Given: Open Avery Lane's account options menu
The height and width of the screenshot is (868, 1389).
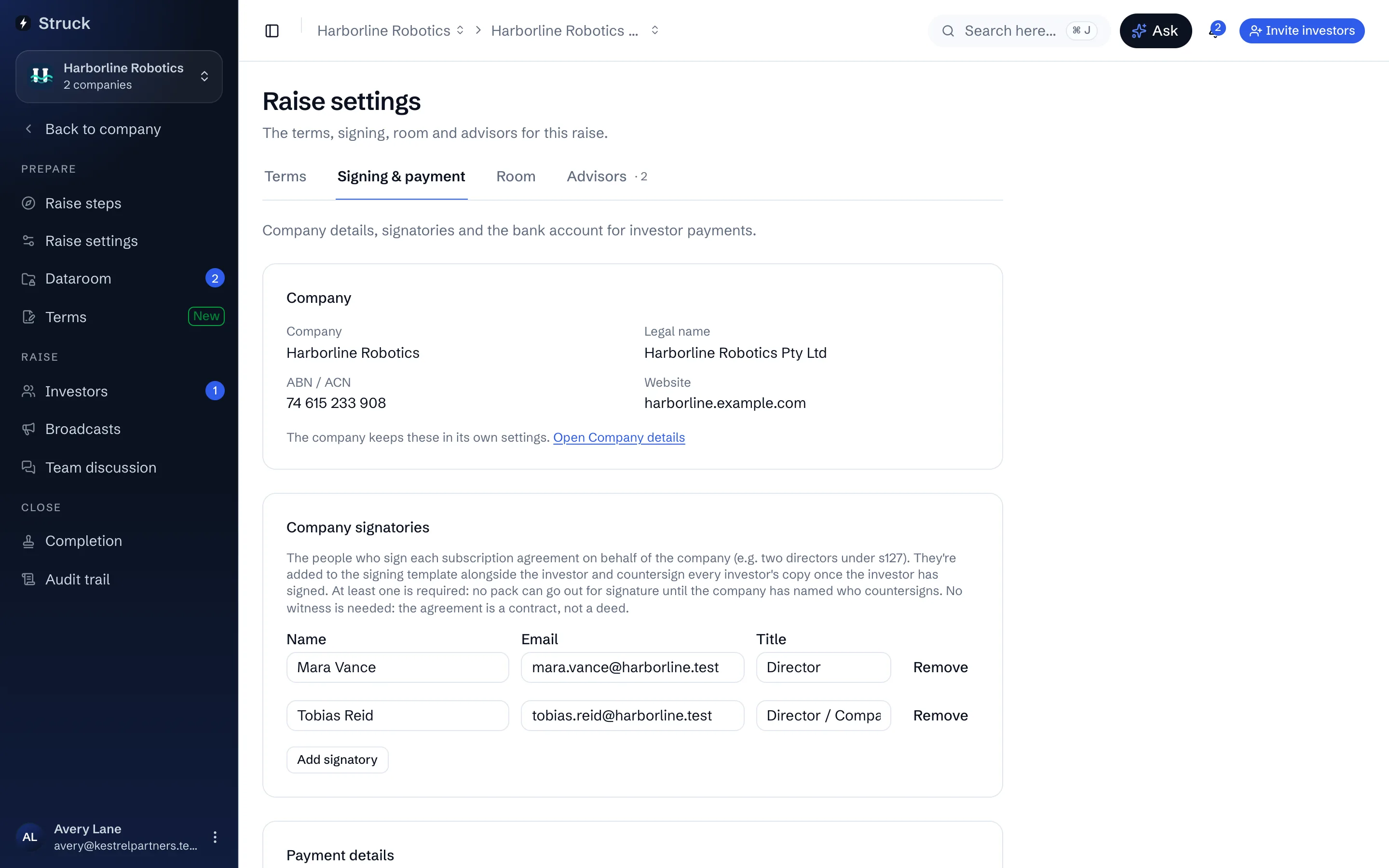Looking at the screenshot, I should (215, 837).
